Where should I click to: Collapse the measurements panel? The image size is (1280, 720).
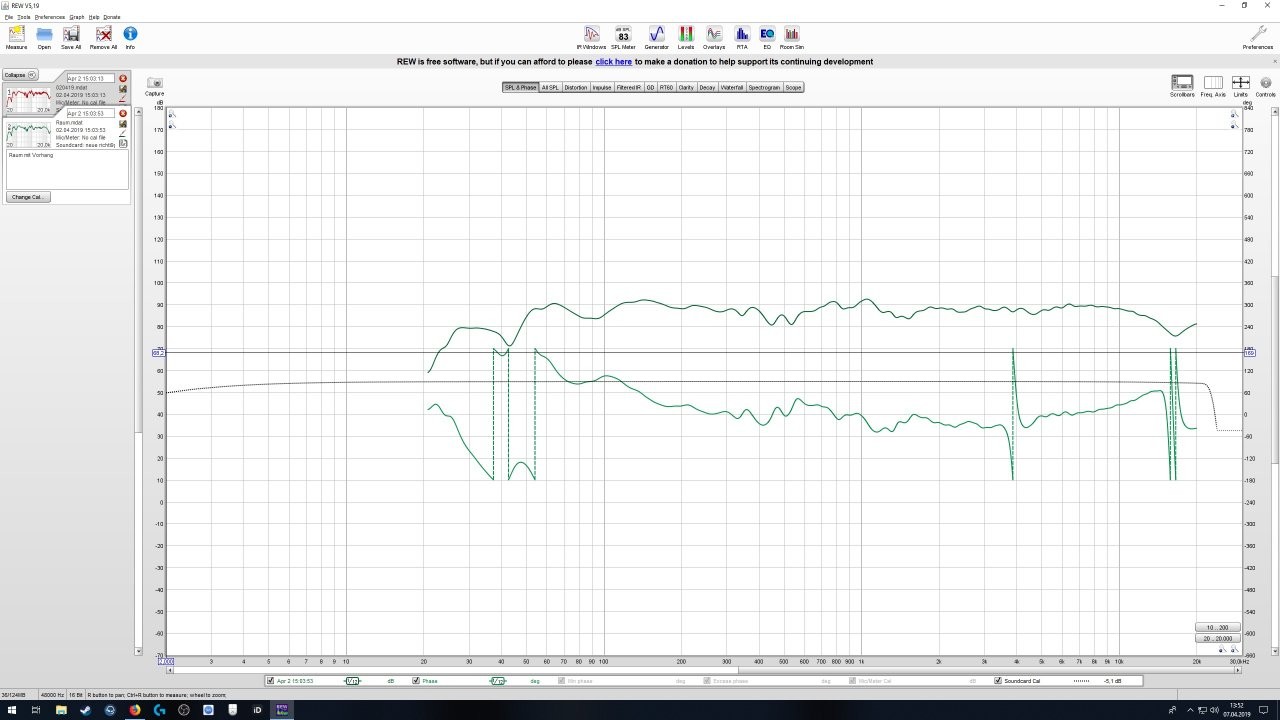(x=19, y=75)
